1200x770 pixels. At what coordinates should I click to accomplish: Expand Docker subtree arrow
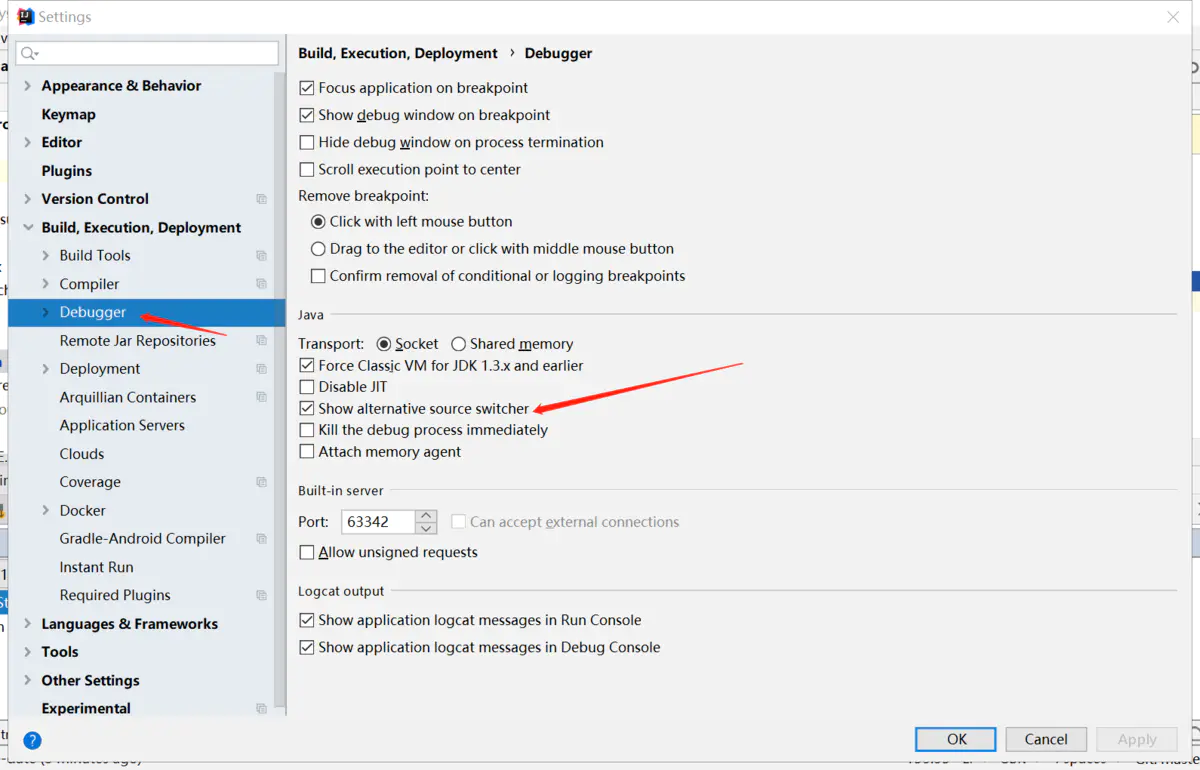(x=46, y=511)
